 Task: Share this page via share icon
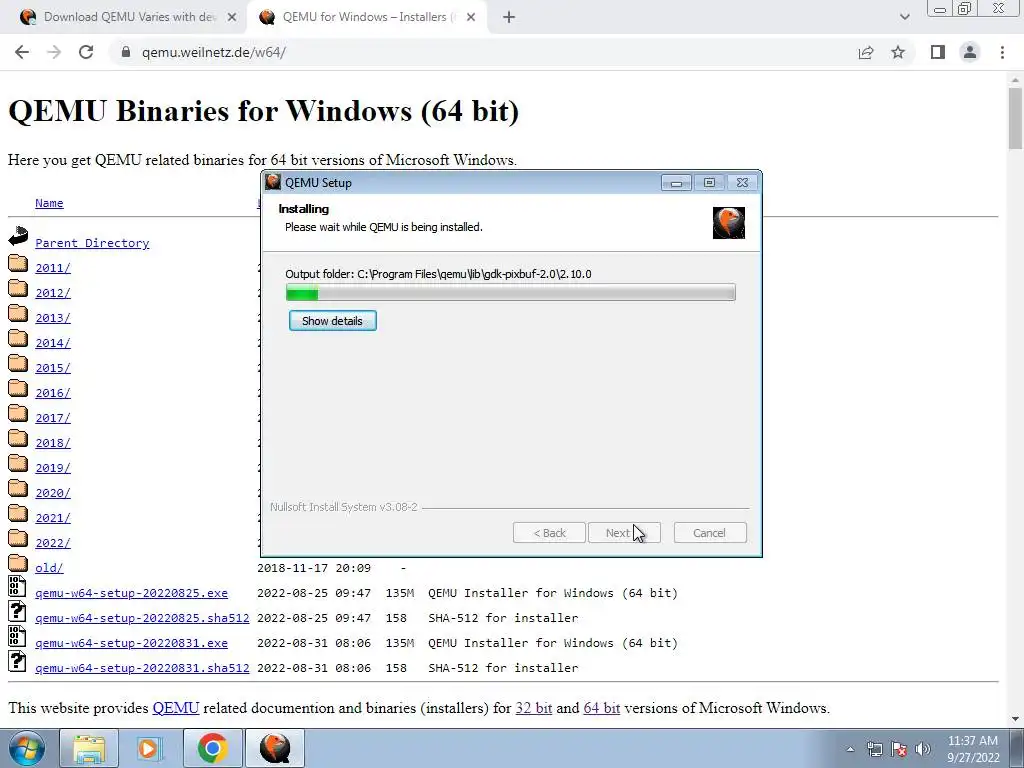tap(866, 52)
